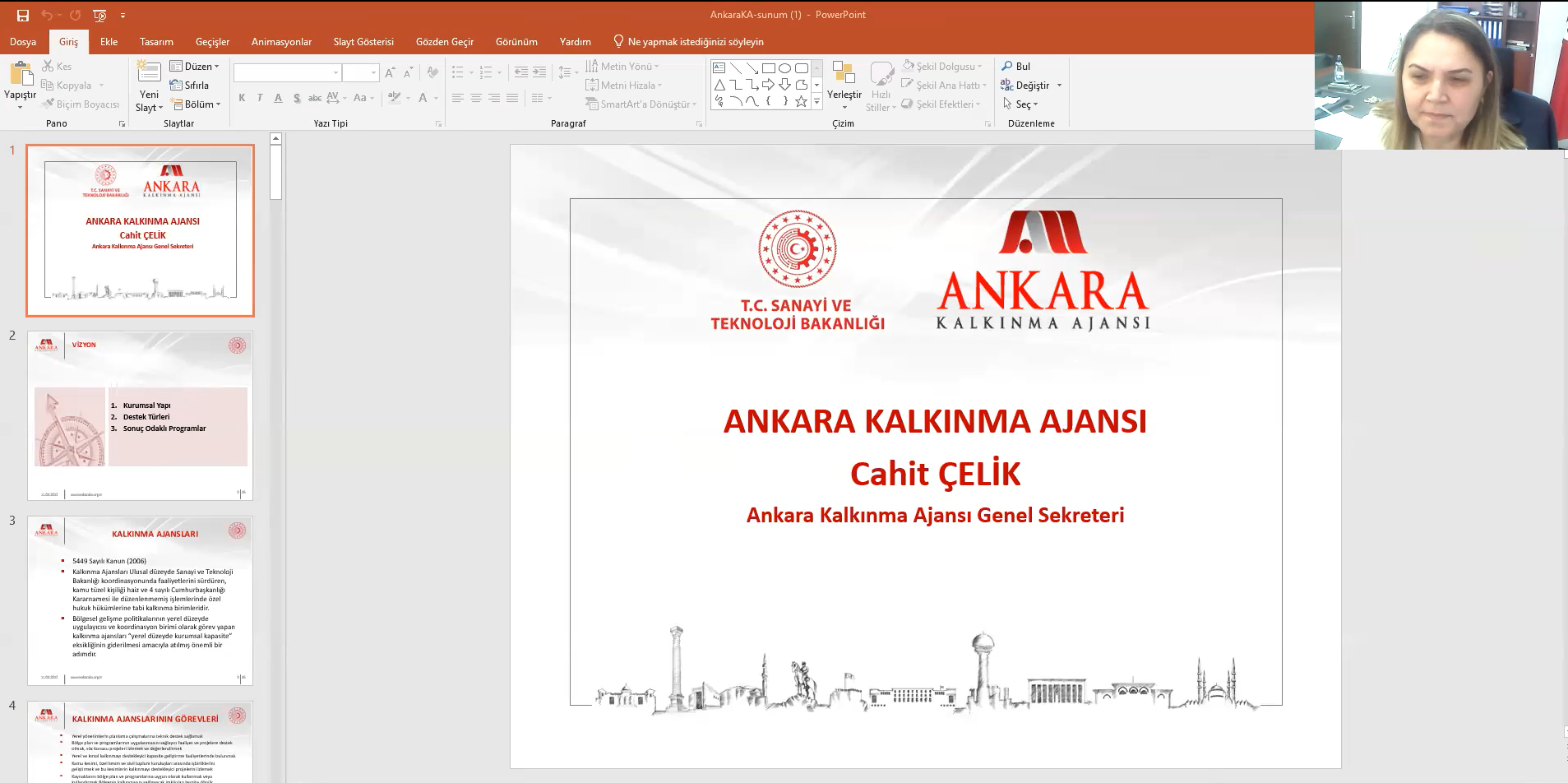Open Hızlı Stiller quick styles

coord(881,86)
